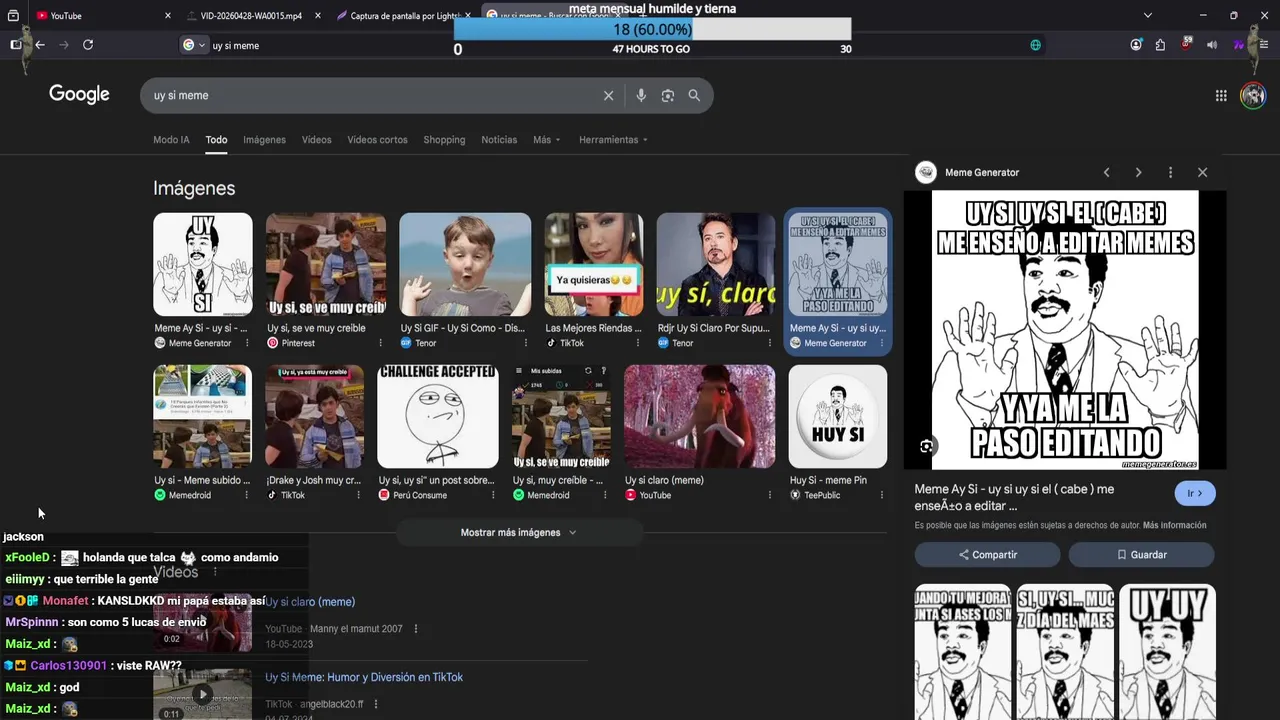The width and height of the screenshot is (1280, 720).
Task: Show previous image in preview panel
Action: 1107,172
